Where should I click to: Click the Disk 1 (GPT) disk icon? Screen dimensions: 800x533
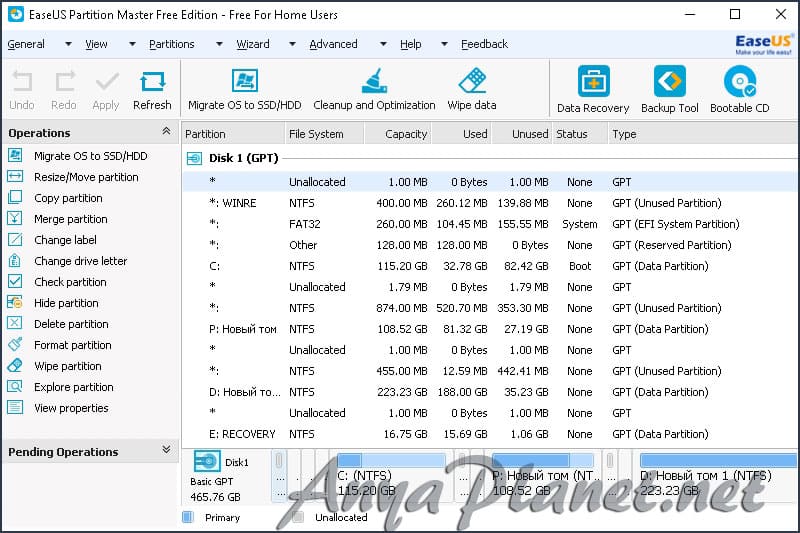194,159
